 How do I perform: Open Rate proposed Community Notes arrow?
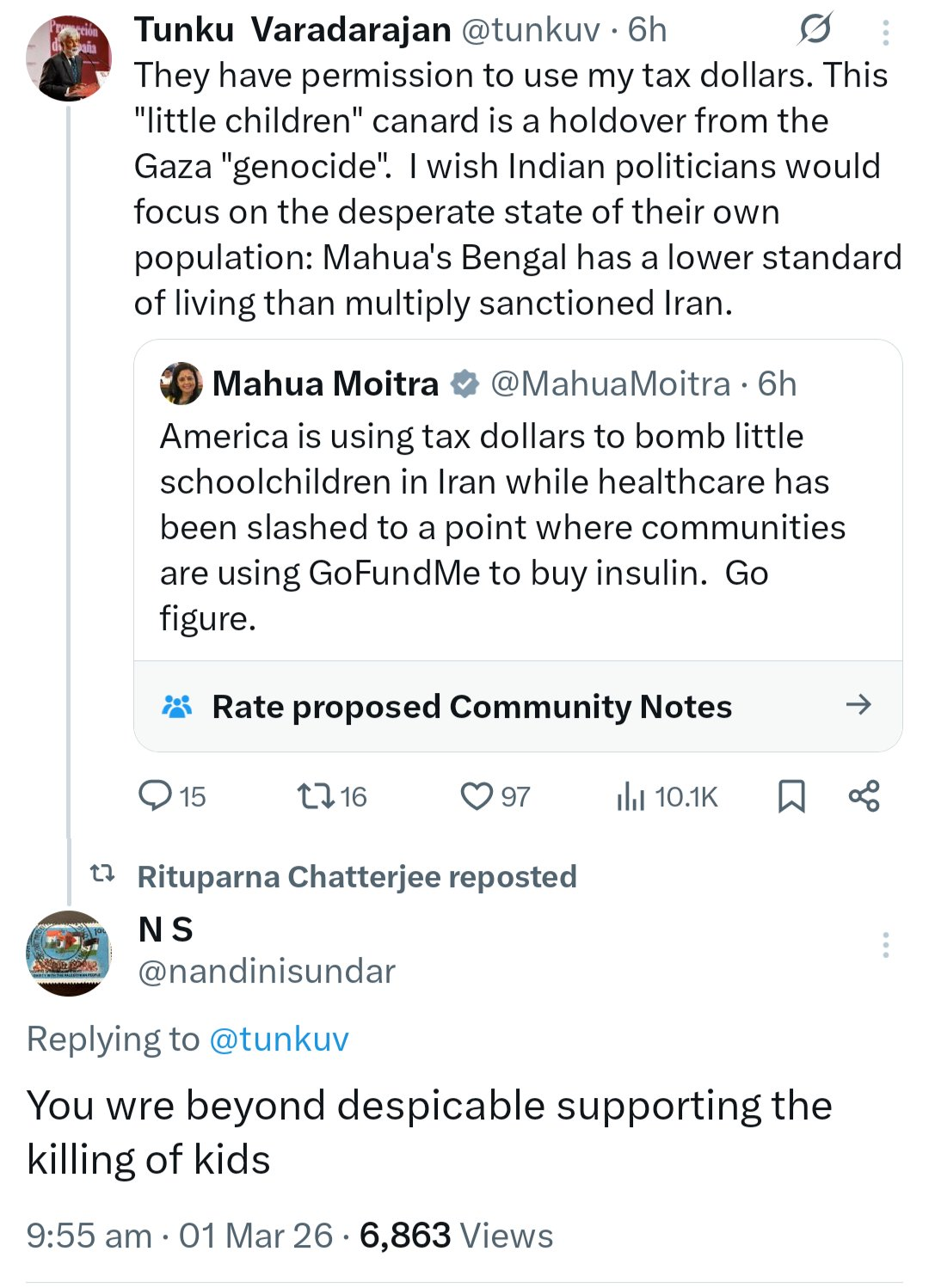pyautogui.click(x=858, y=705)
